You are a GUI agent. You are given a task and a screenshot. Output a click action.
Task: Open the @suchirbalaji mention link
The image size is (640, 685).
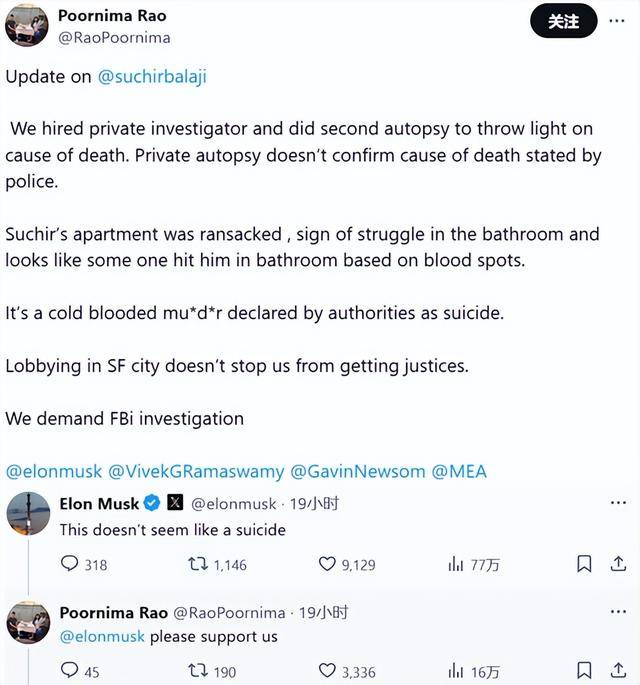[x=152, y=77]
